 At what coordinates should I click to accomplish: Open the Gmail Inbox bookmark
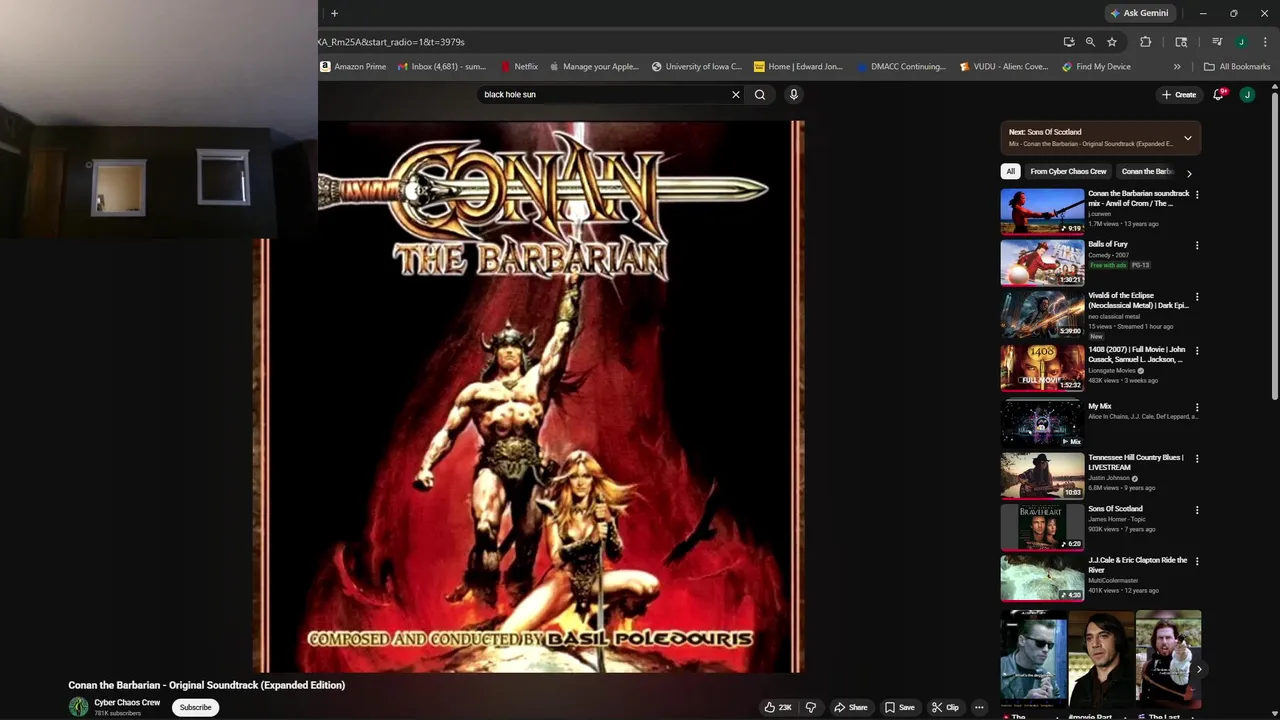441,67
